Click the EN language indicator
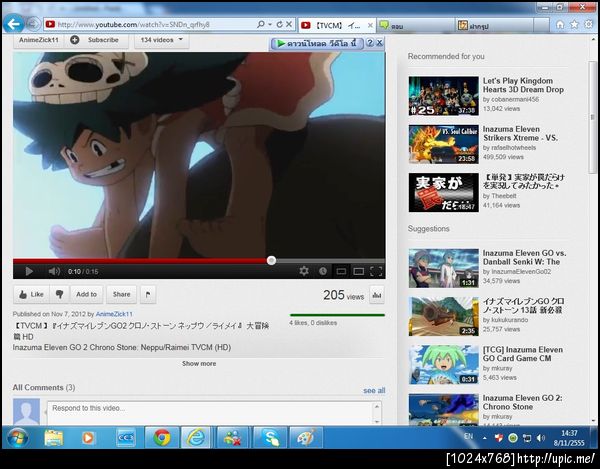 (468, 436)
